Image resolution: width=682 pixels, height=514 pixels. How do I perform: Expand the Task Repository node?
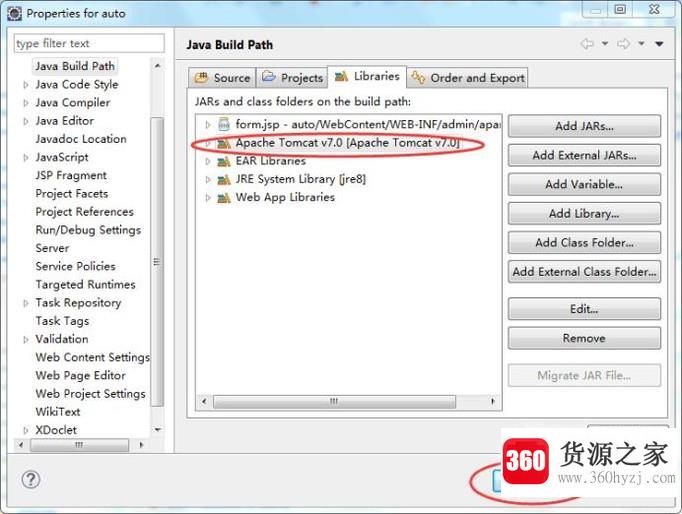pos(26,303)
